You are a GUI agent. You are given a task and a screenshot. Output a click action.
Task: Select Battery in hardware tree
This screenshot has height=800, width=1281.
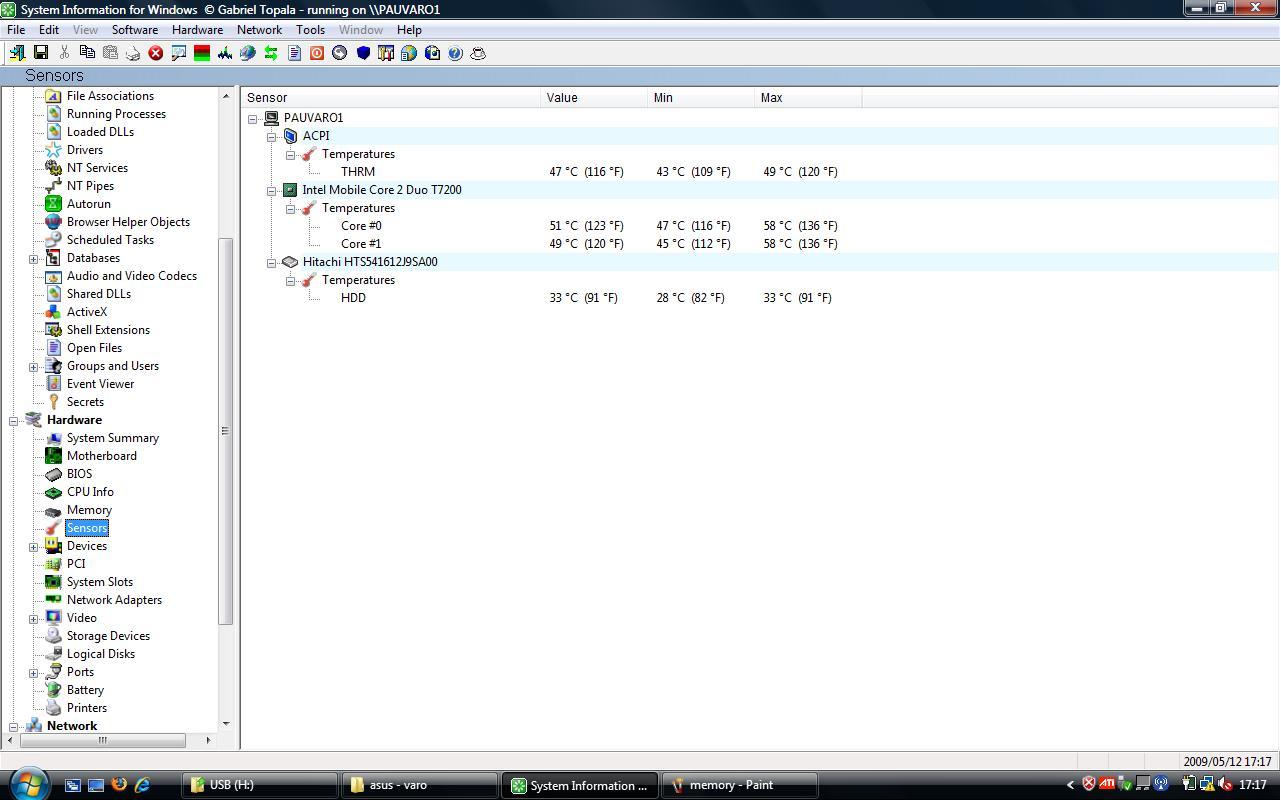85,690
